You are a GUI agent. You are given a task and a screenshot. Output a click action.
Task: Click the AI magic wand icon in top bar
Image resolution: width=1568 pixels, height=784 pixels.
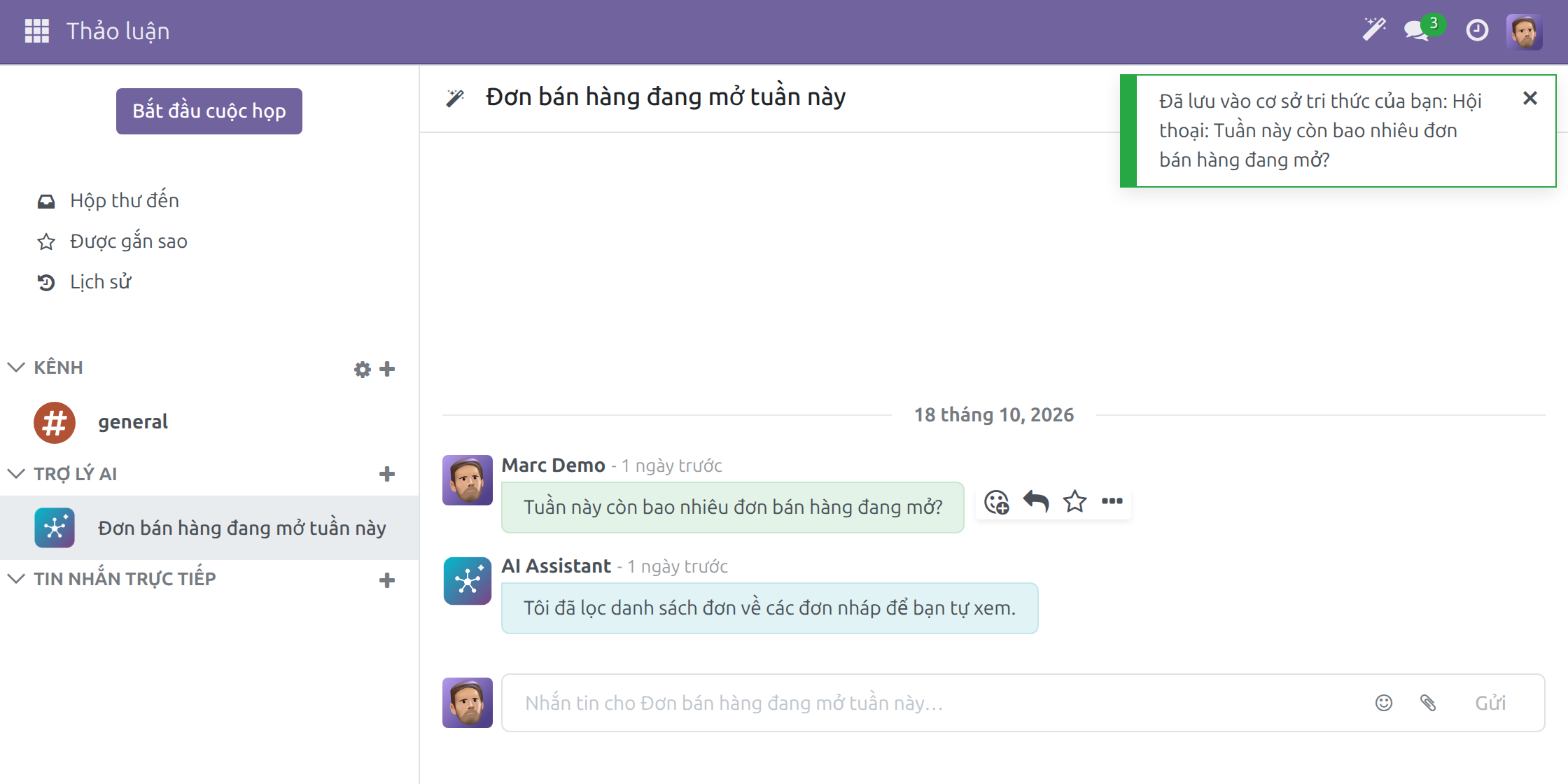point(1374,30)
